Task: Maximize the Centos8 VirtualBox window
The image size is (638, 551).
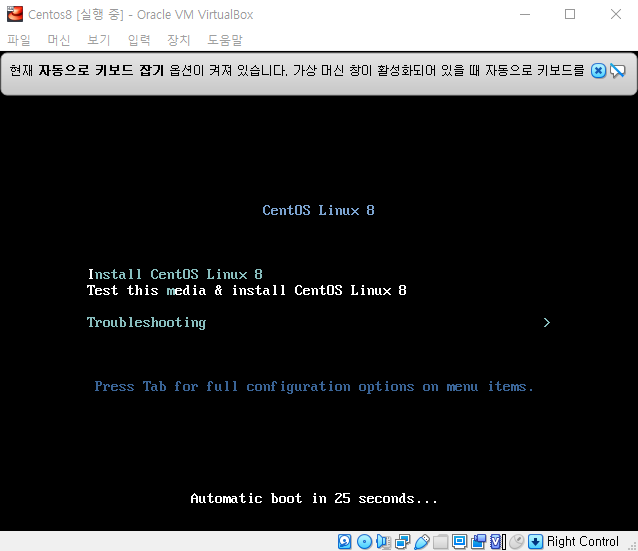Action: click(x=570, y=14)
